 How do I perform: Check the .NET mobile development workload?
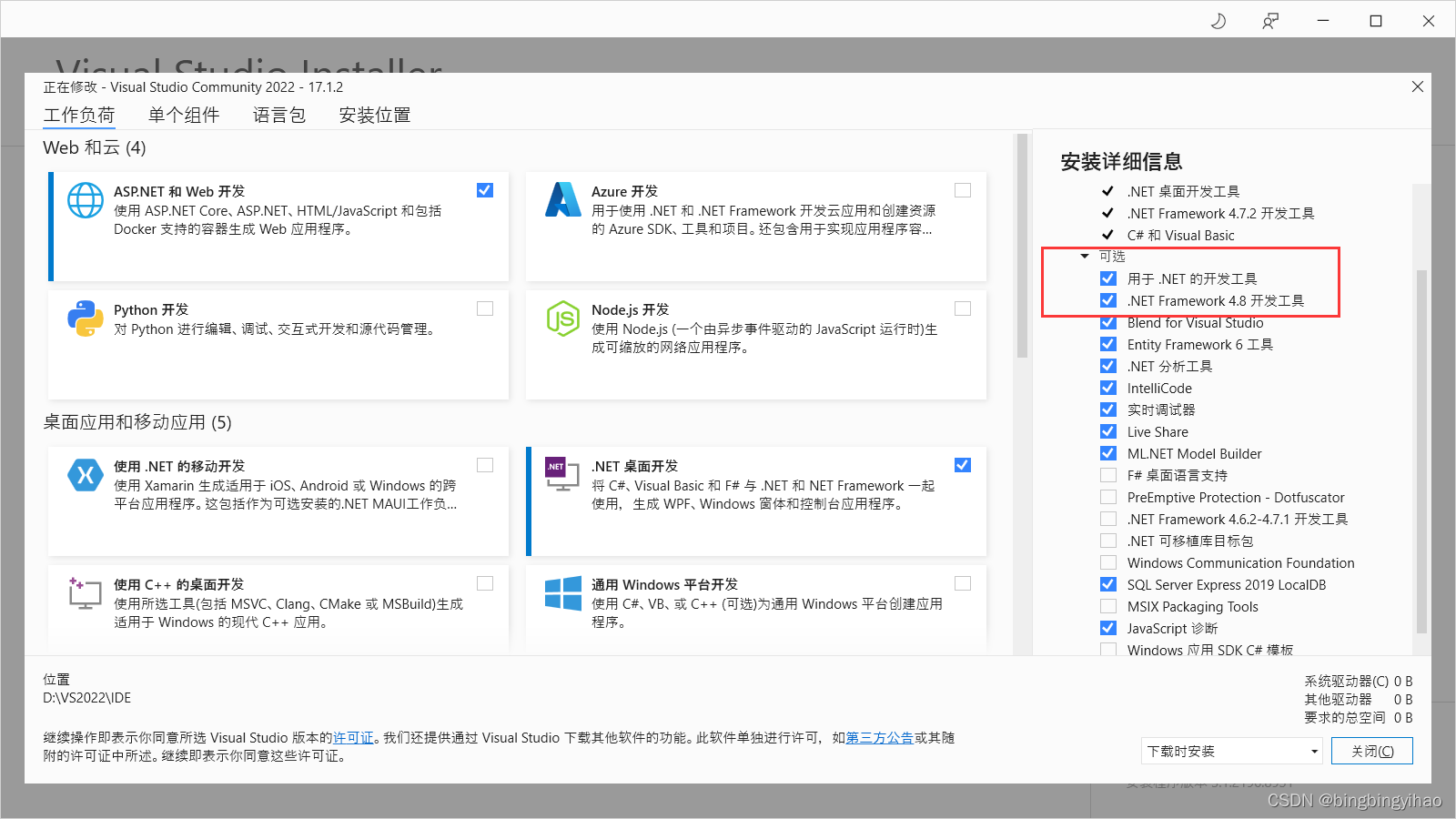pyautogui.click(x=485, y=465)
